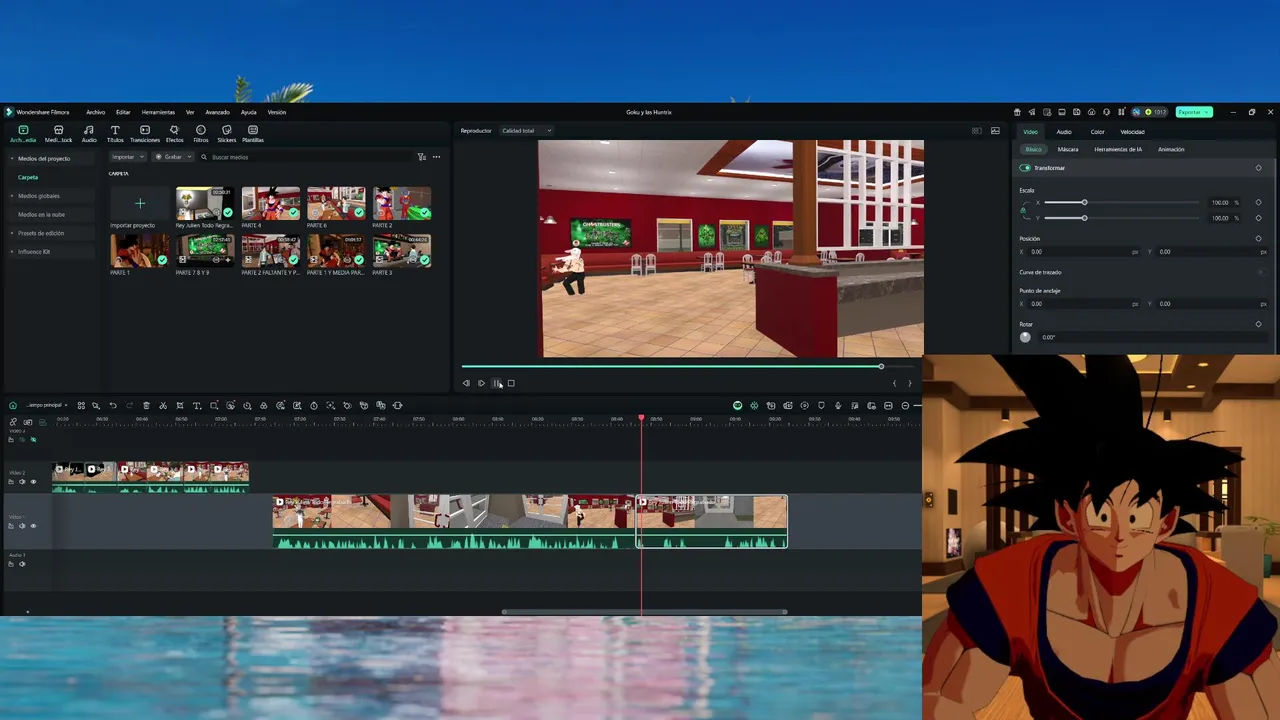
Task: Select the Archivos media icon
Action: [23, 133]
